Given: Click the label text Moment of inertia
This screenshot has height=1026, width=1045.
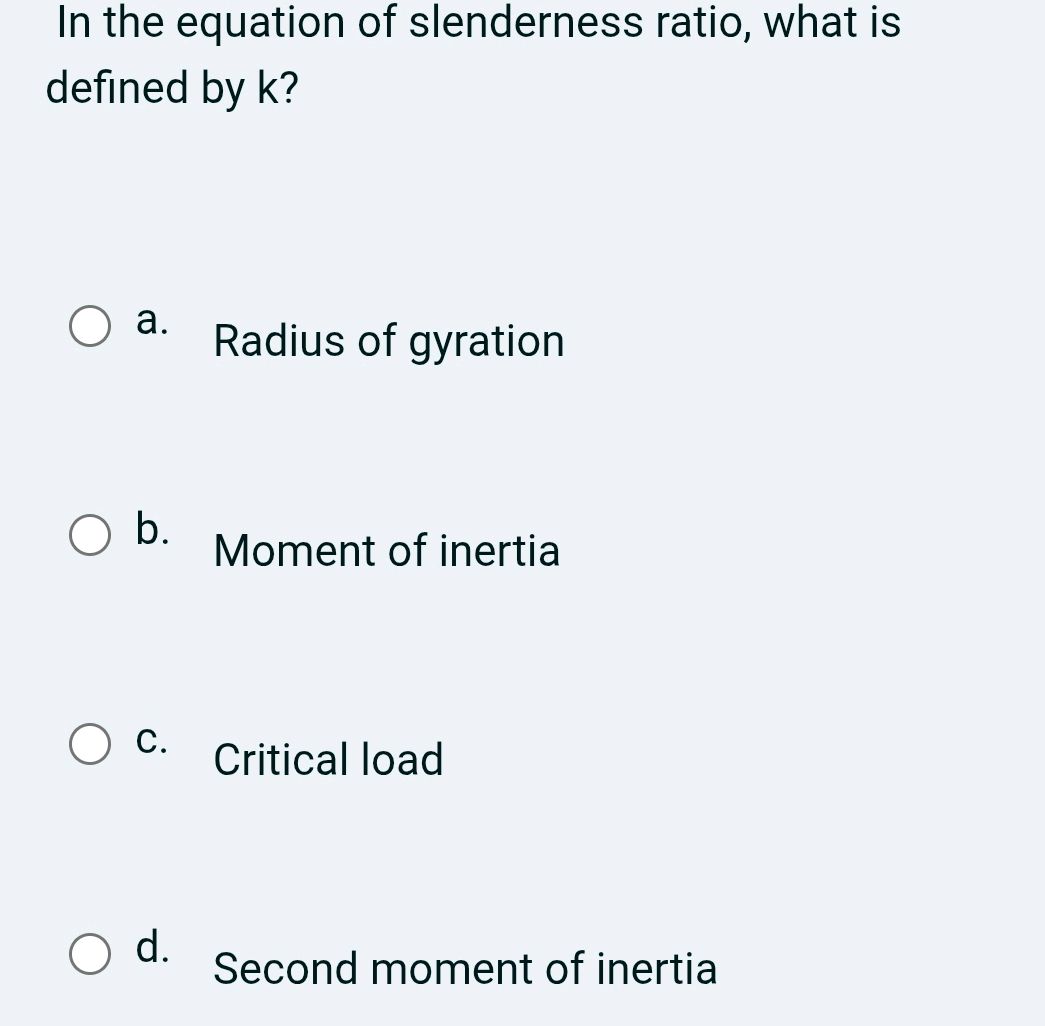Looking at the screenshot, I should click(386, 550).
